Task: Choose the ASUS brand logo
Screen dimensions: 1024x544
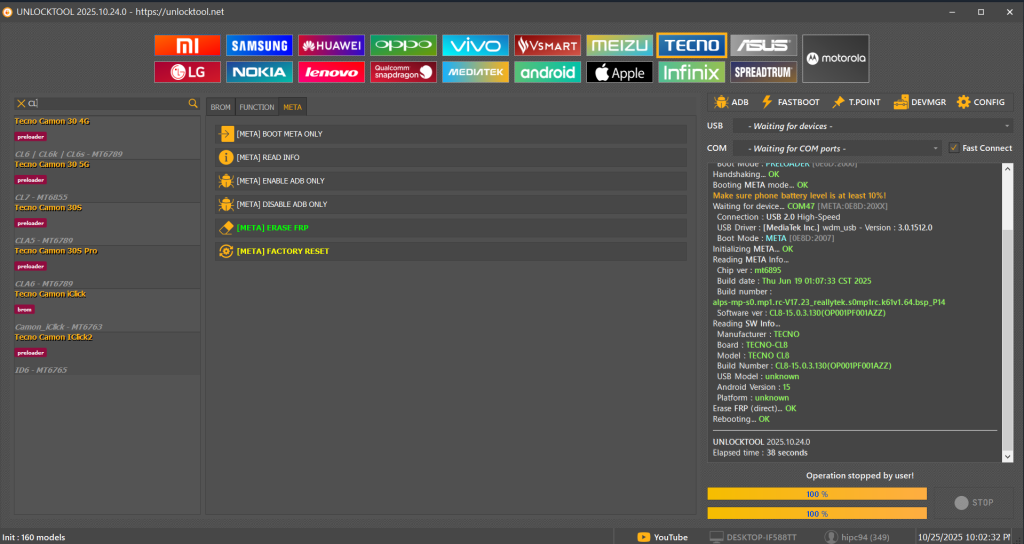Action: click(763, 45)
